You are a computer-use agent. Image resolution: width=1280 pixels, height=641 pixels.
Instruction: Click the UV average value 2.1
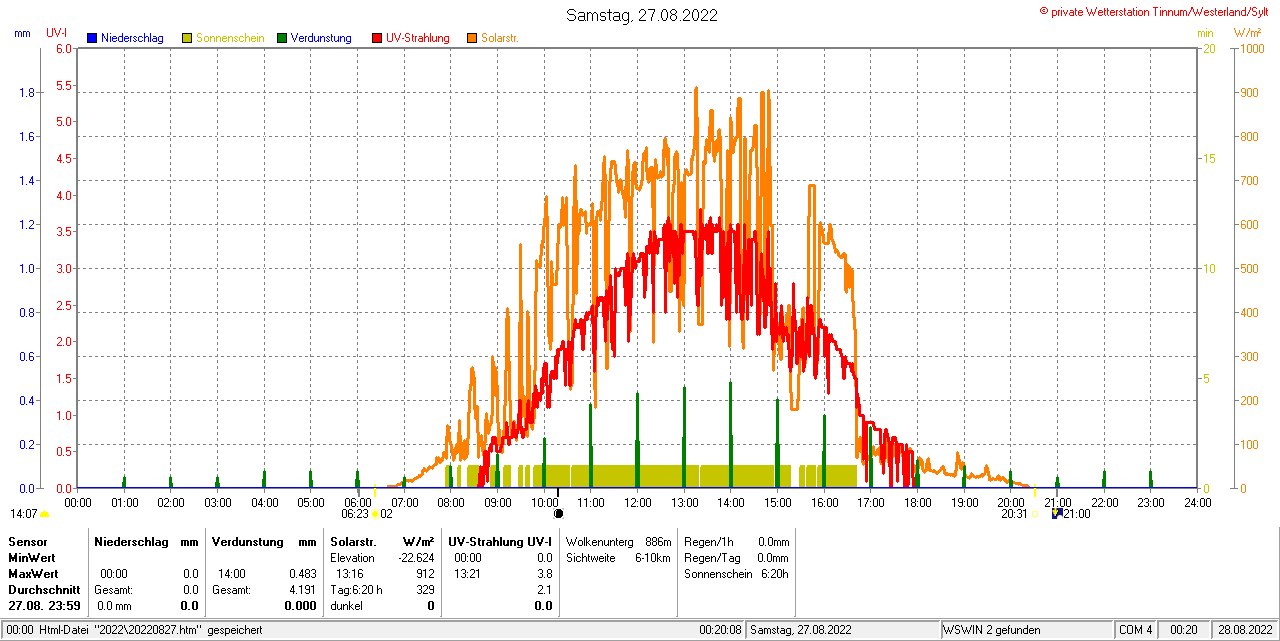544,590
